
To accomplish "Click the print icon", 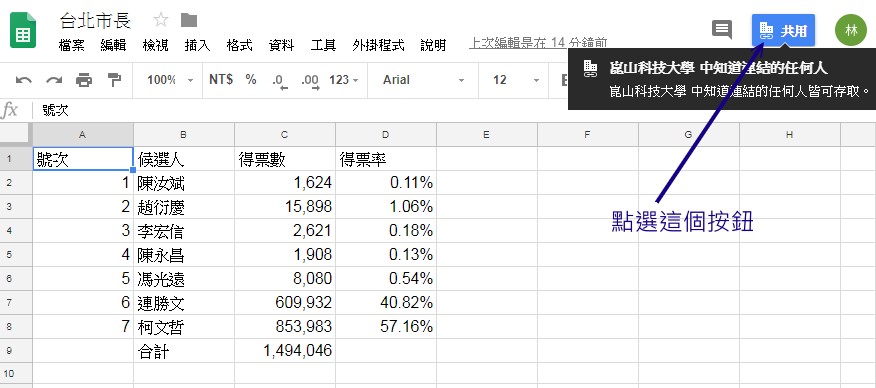I will click(84, 80).
